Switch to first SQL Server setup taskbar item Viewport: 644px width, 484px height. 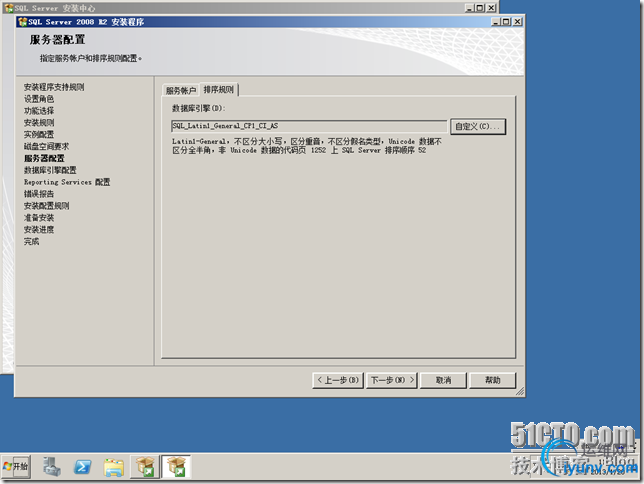click(145, 467)
